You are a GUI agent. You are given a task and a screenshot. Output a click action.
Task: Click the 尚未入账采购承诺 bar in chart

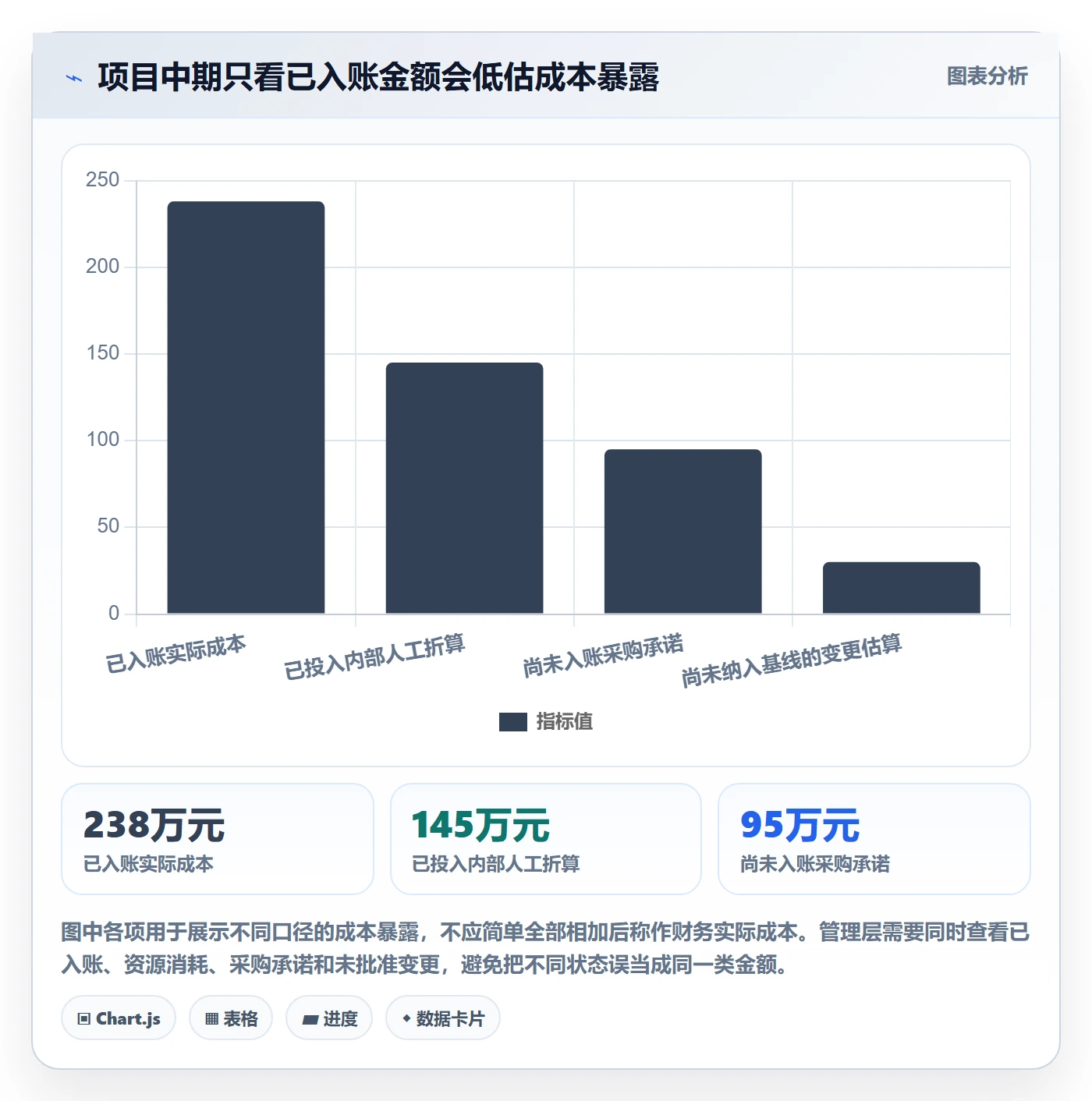click(x=683, y=532)
